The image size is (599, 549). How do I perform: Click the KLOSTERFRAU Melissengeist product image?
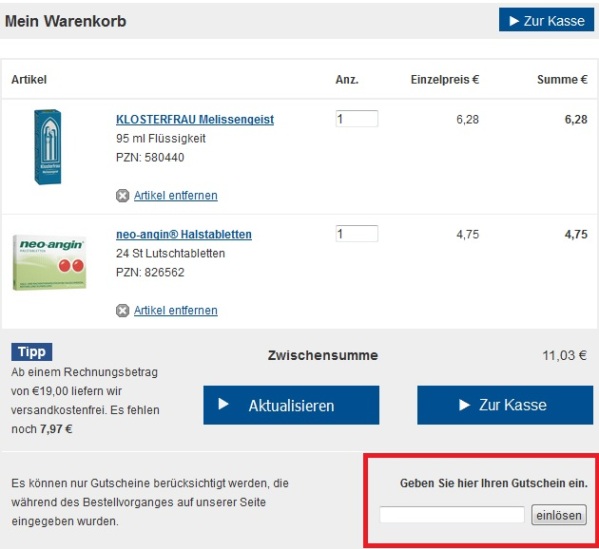48,147
